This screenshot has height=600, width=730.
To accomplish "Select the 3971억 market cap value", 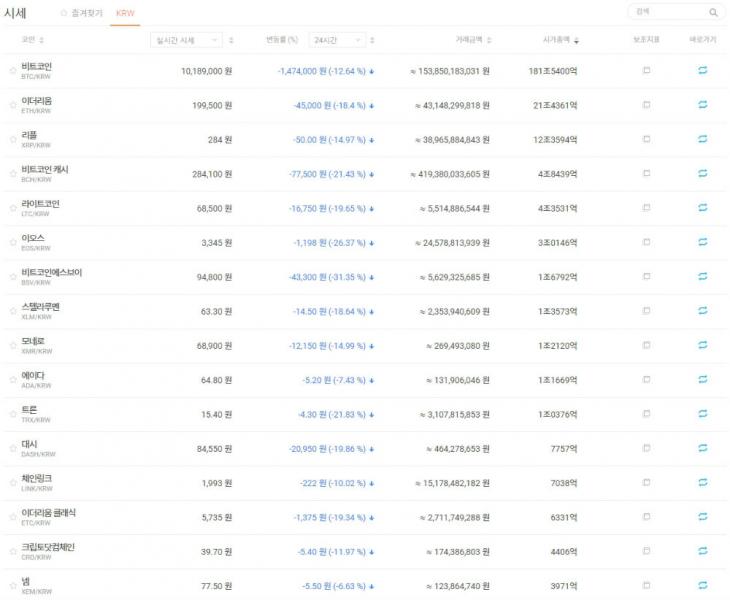I will click(564, 586).
